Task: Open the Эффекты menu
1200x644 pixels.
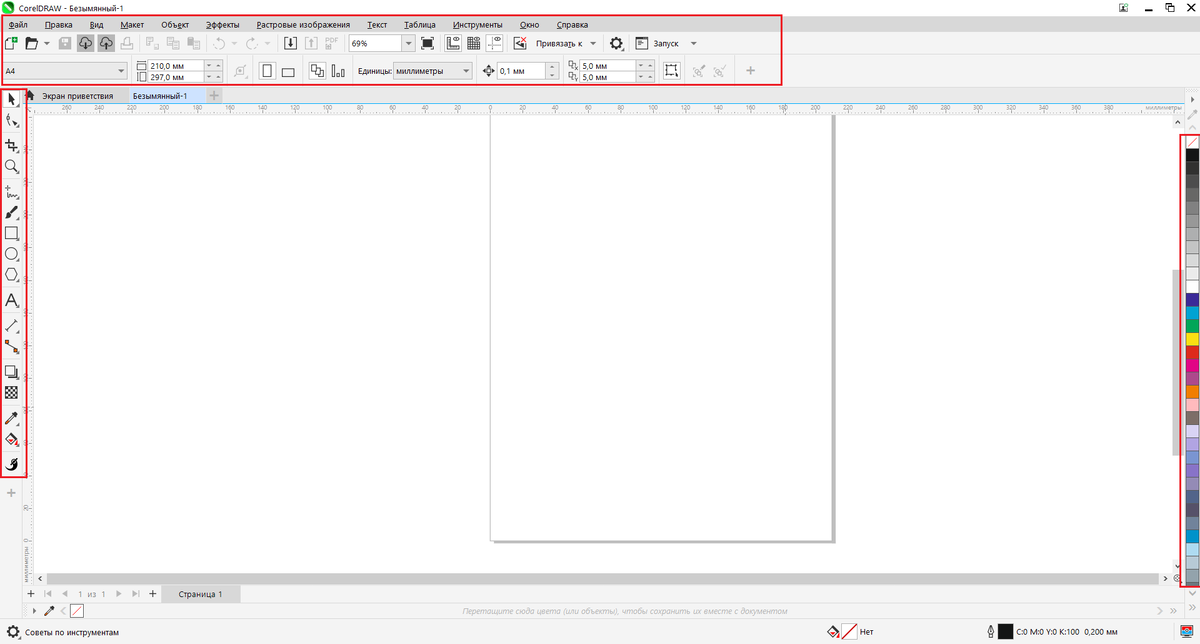Action: pos(222,24)
